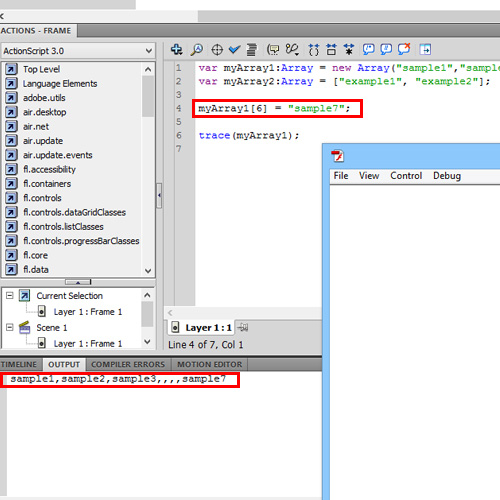Collapse the Scene 1 tree node
The image size is (500, 500).
click(10, 327)
